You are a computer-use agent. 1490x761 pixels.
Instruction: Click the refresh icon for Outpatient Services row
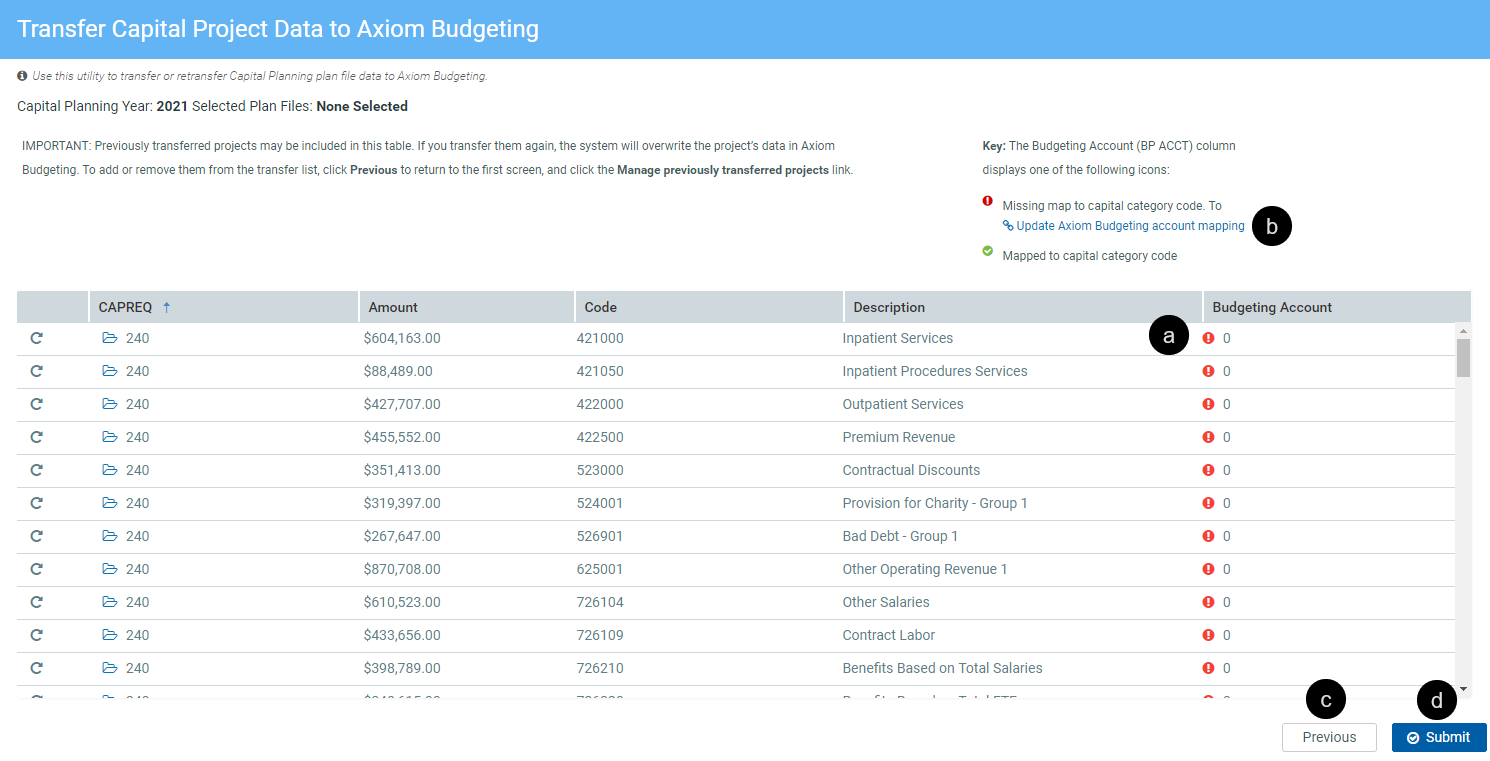coord(37,404)
